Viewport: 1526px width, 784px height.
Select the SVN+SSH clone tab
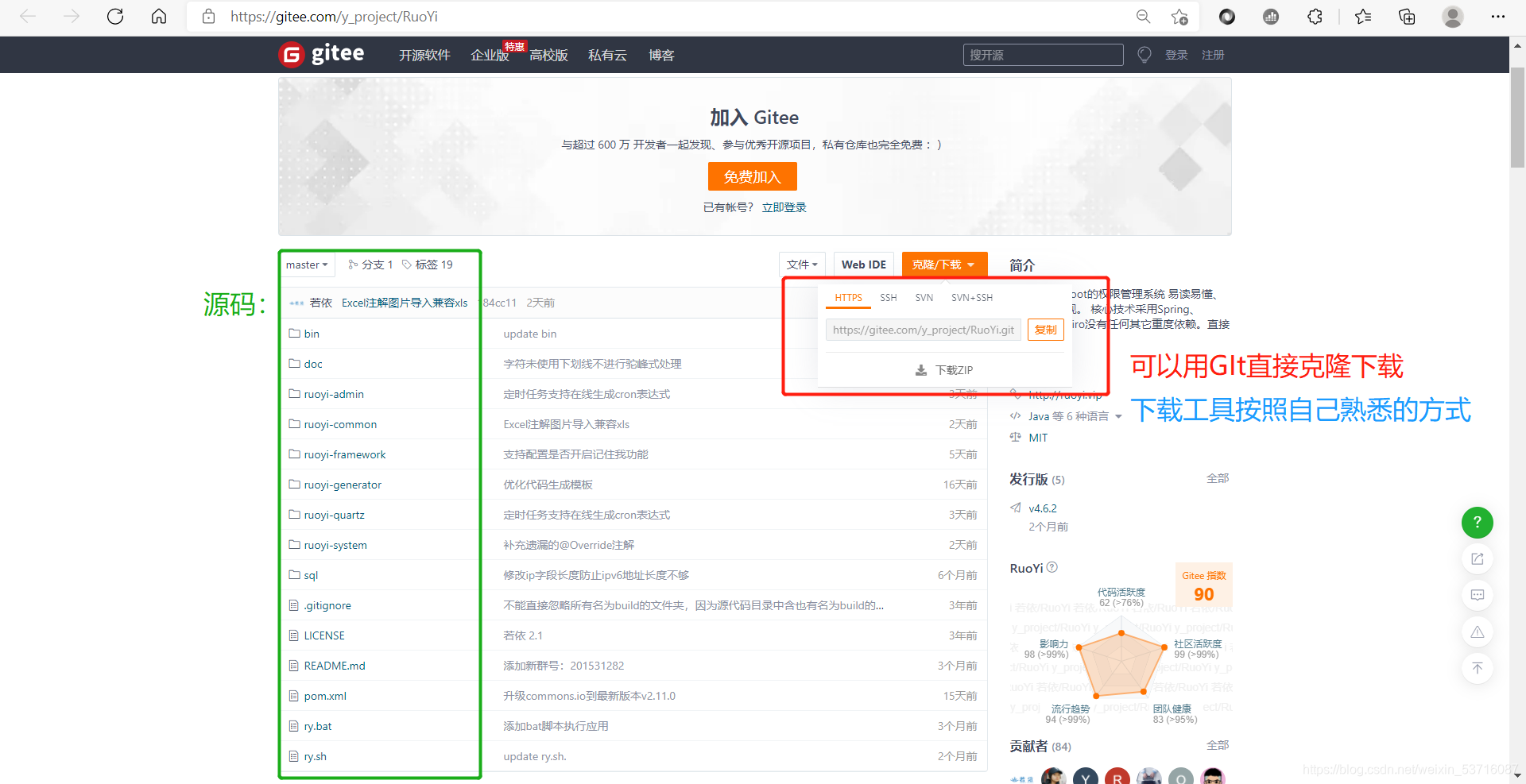972,298
